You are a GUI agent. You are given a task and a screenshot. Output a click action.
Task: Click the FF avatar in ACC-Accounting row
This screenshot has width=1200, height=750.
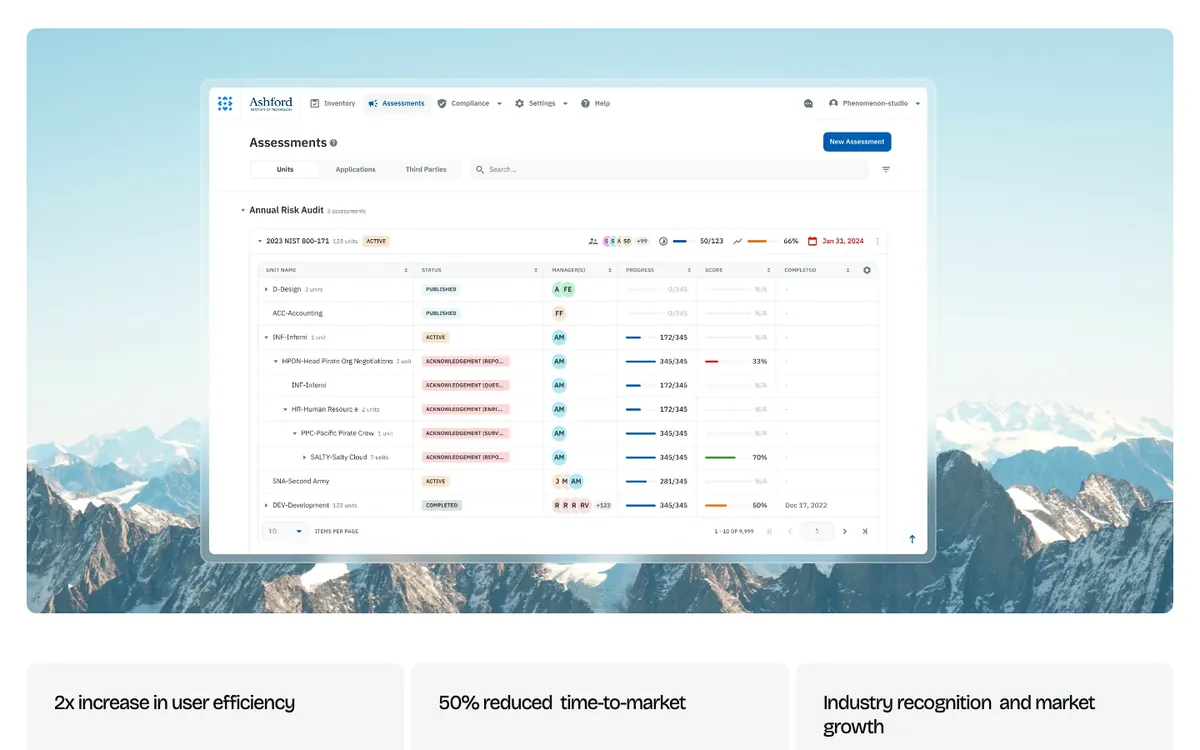tap(559, 313)
